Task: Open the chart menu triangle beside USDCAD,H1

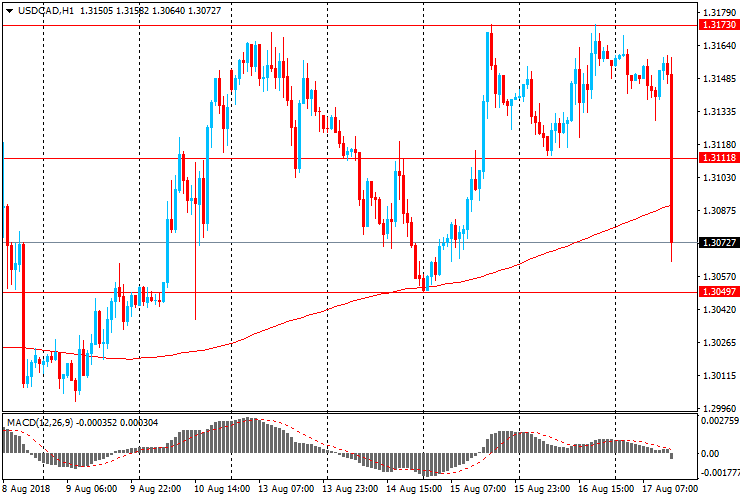Action: coord(9,11)
